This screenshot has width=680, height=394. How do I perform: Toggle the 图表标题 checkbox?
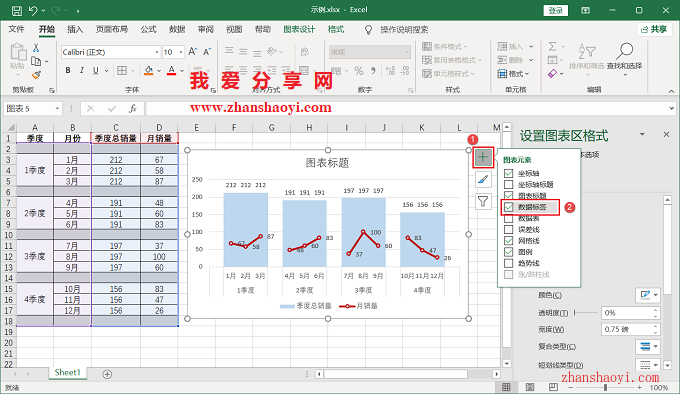(x=509, y=195)
